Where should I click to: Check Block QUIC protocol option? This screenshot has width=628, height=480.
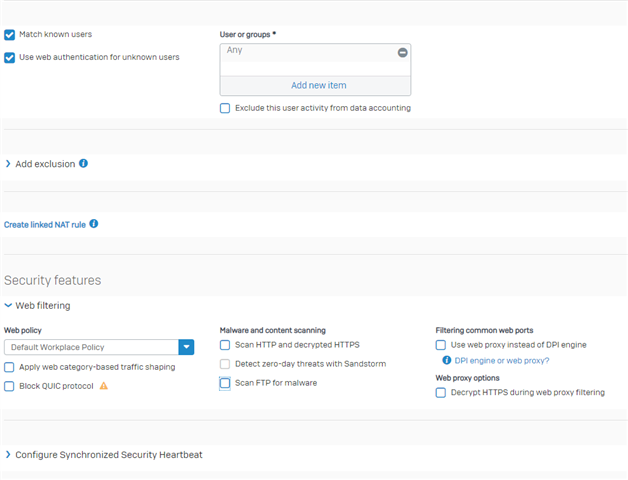click(9, 386)
